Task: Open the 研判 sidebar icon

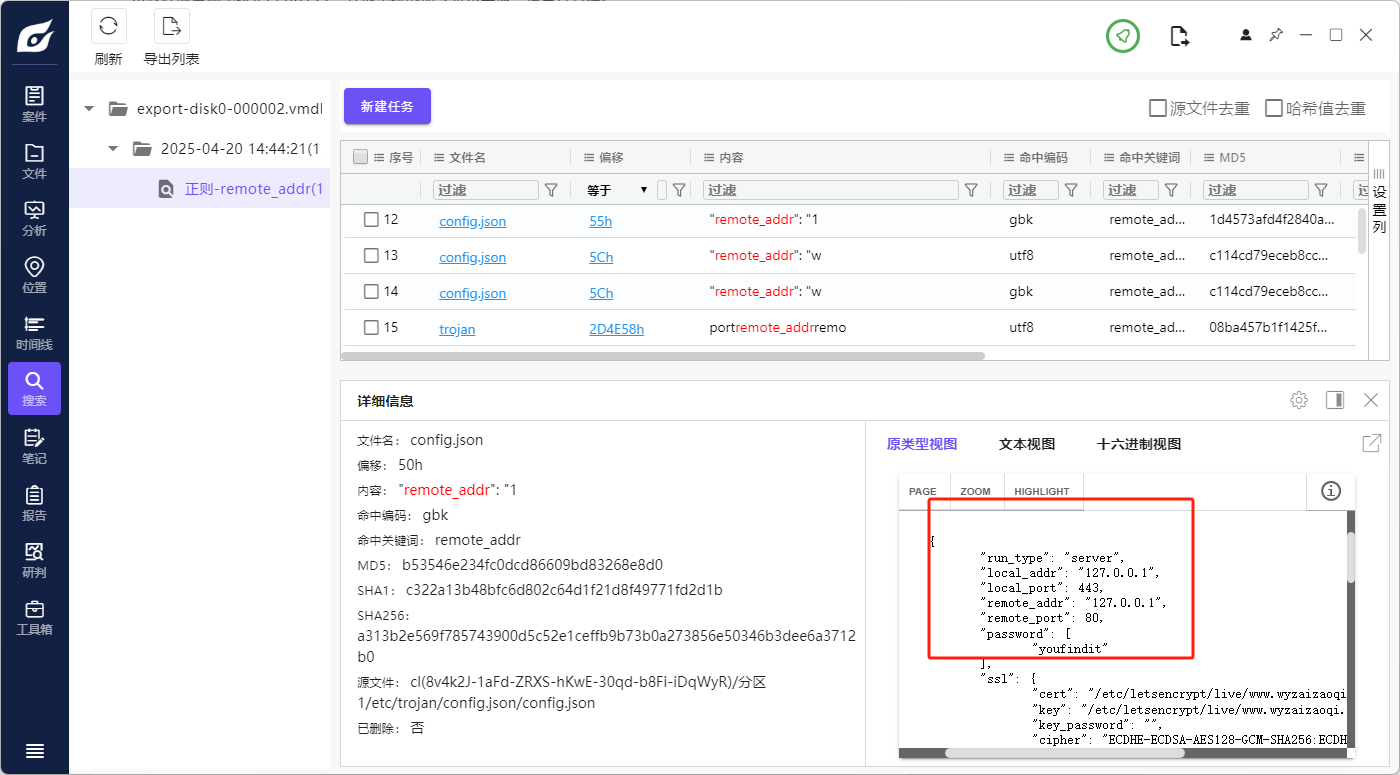Action: 34,559
